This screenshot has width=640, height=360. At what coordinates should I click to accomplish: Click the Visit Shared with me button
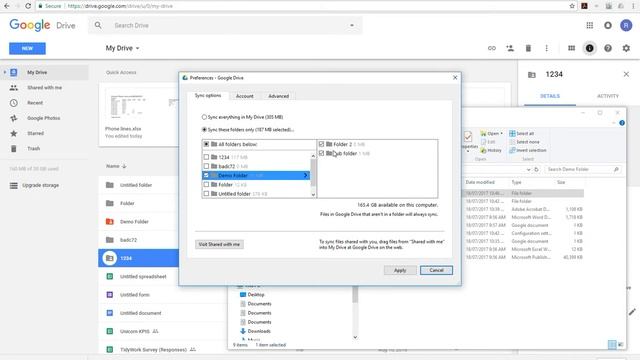[220, 244]
